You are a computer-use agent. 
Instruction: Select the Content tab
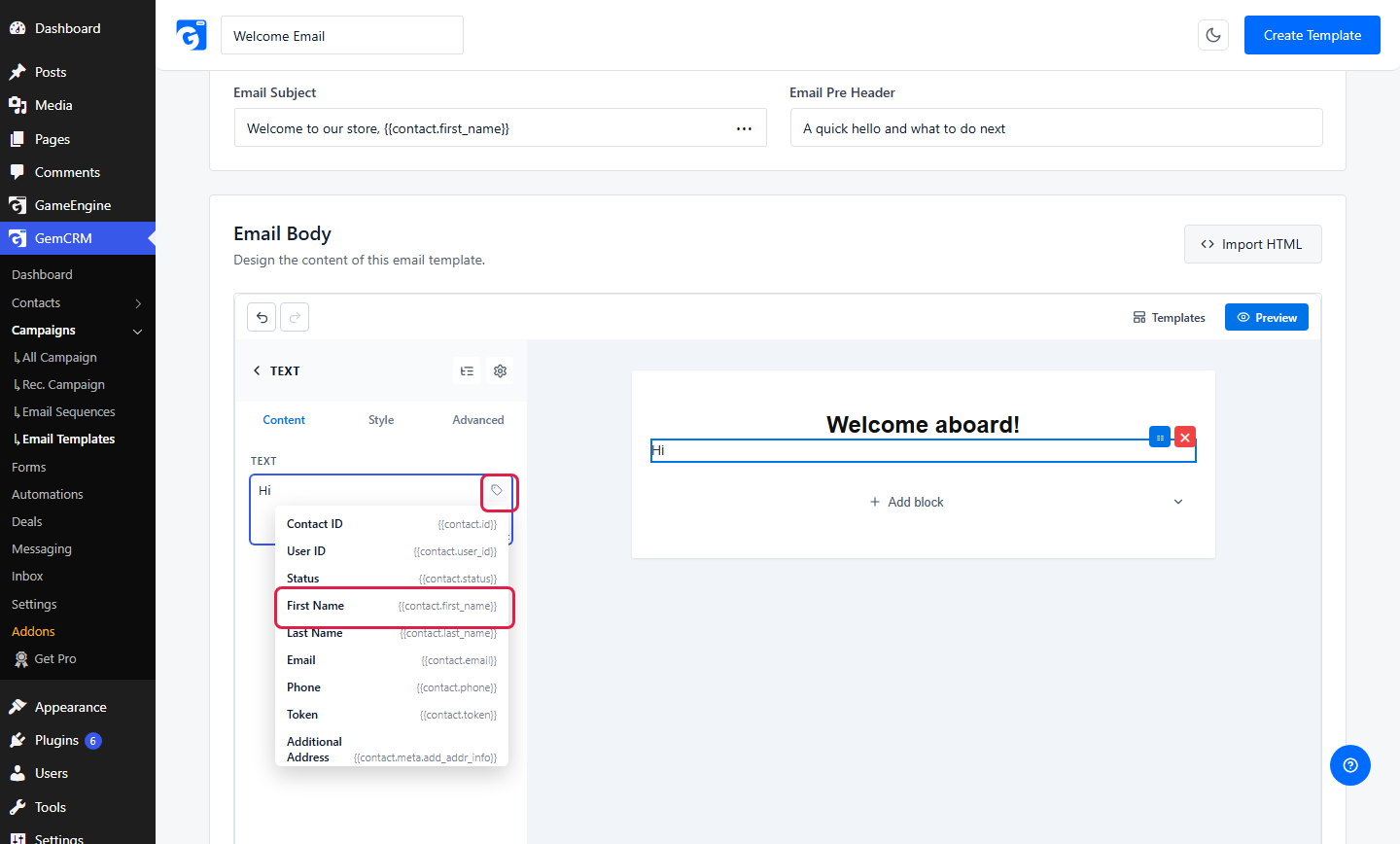pyautogui.click(x=284, y=420)
